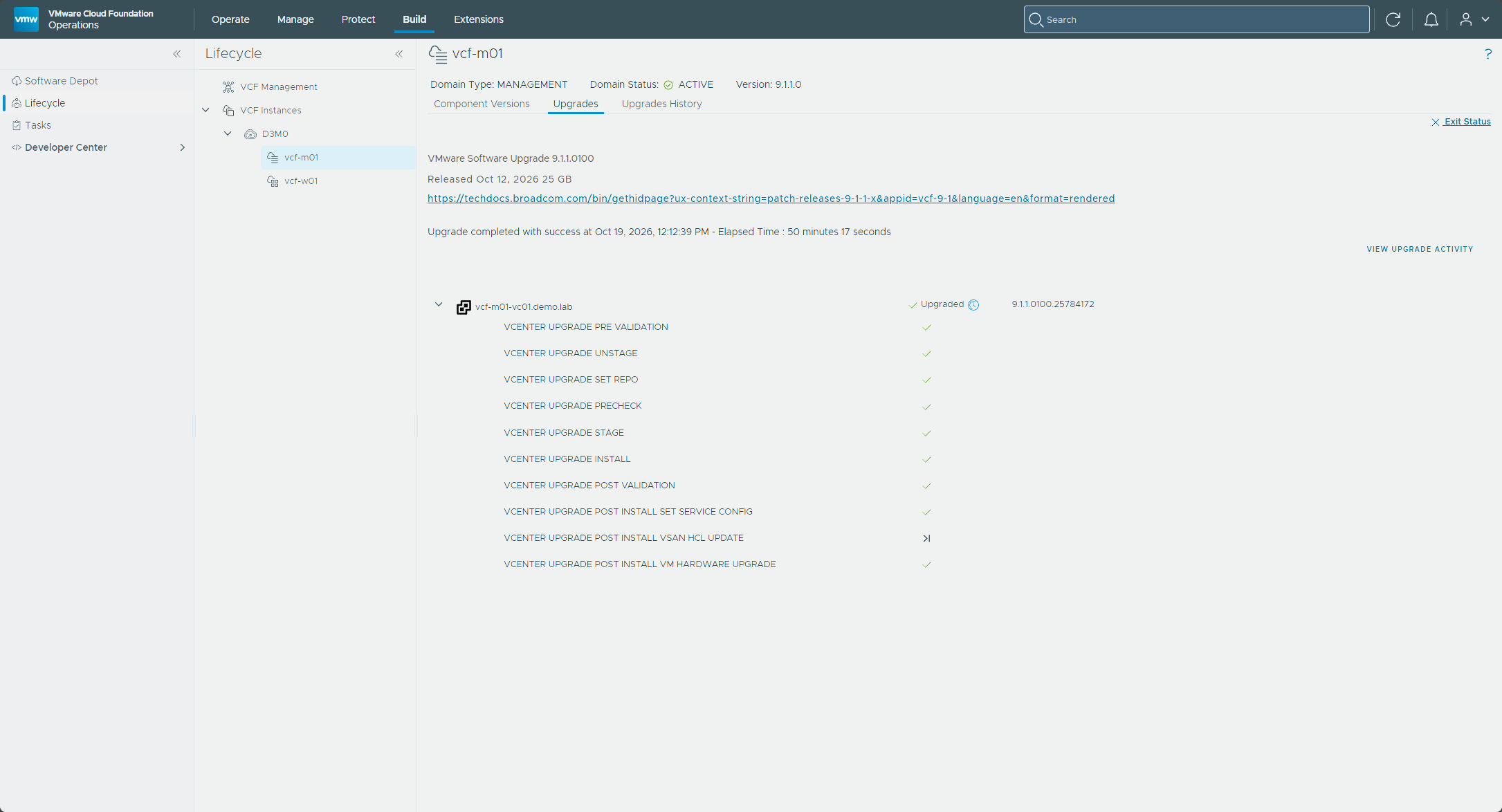Open the notifications bell icon

point(1431,19)
